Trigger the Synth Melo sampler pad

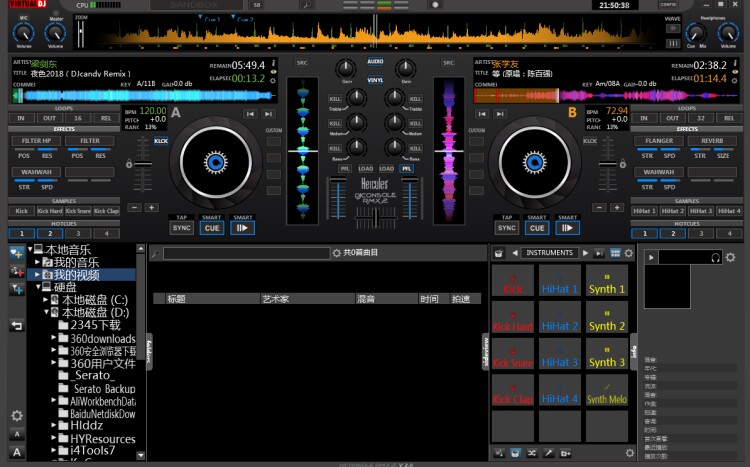(607, 390)
